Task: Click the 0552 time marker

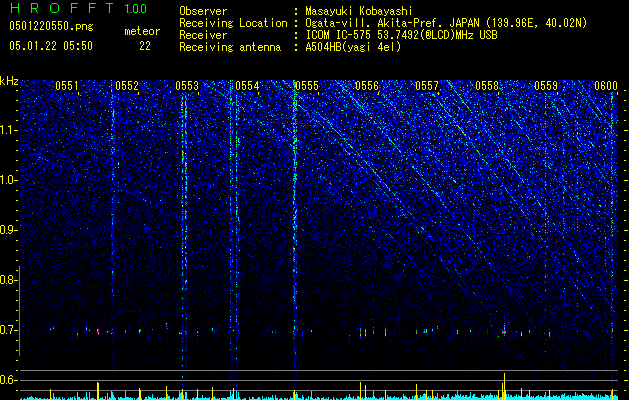Action: coord(127,85)
